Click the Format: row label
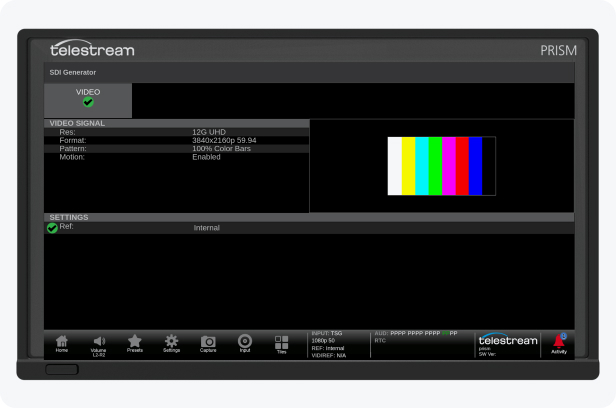 (x=73, y=140)
